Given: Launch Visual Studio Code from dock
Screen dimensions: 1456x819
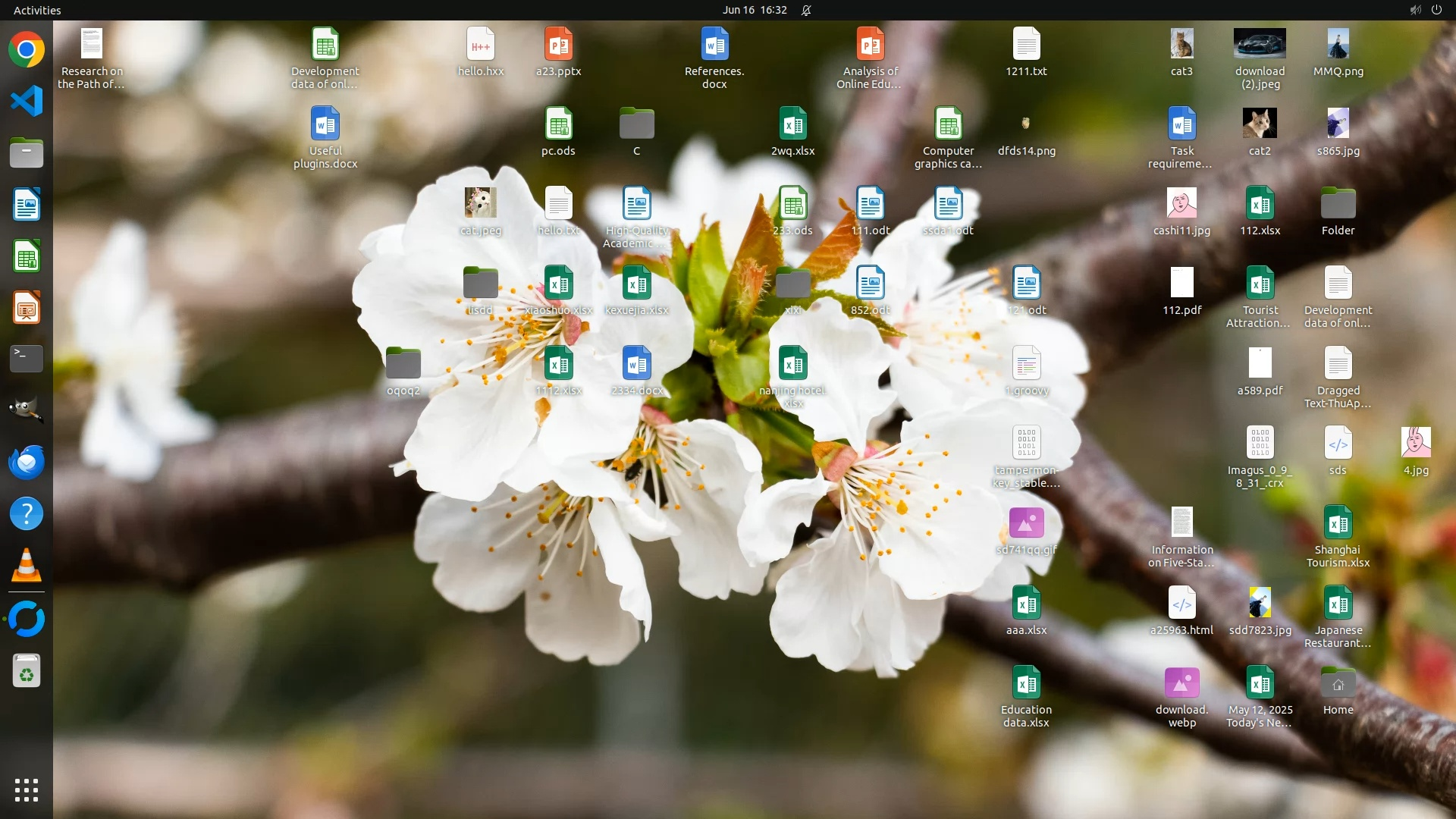Looking at the screenshot, I should [27, 101].
